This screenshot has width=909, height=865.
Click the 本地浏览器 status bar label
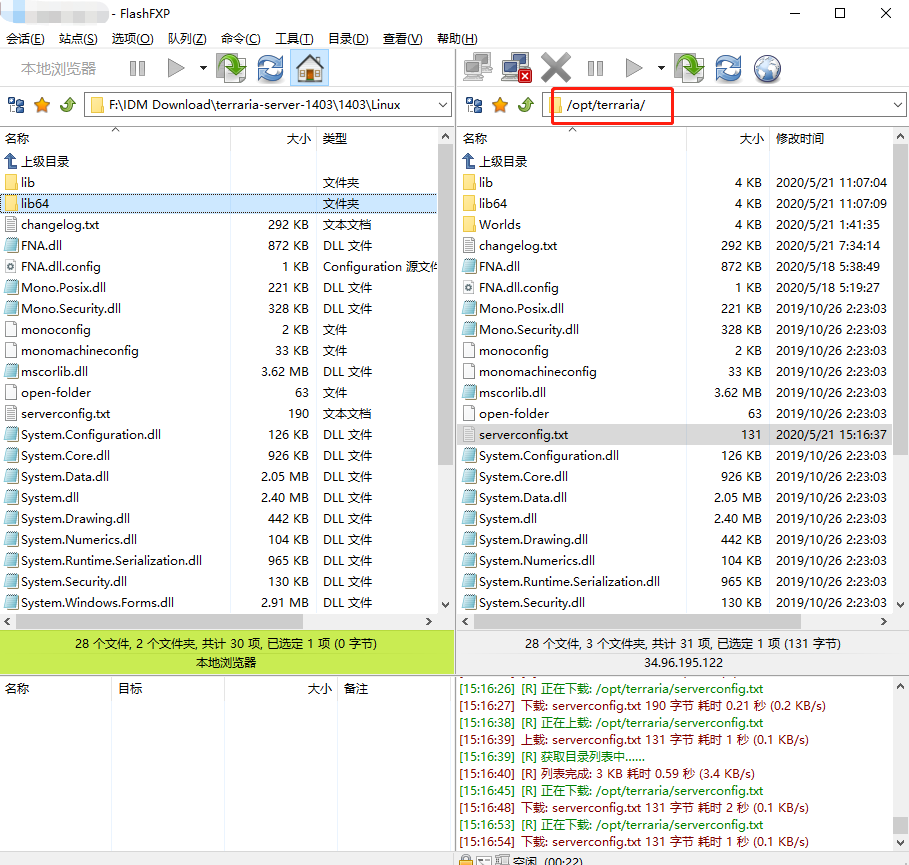click(226, 663)
